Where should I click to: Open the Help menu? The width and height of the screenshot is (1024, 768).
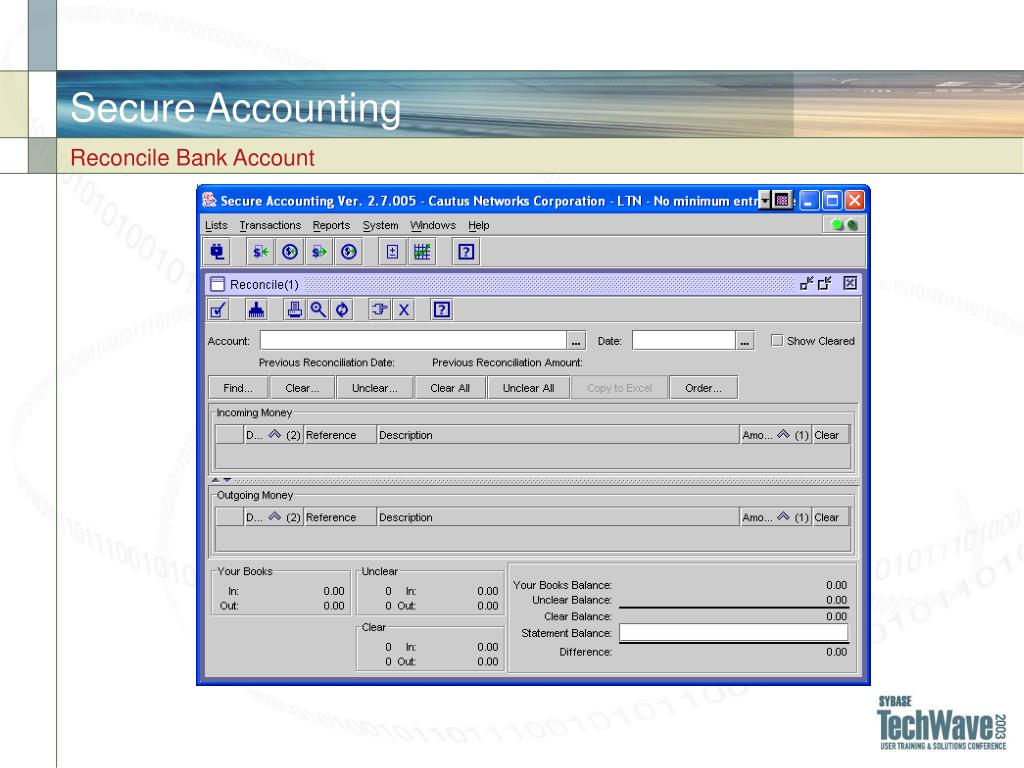(x=478, y=225)
